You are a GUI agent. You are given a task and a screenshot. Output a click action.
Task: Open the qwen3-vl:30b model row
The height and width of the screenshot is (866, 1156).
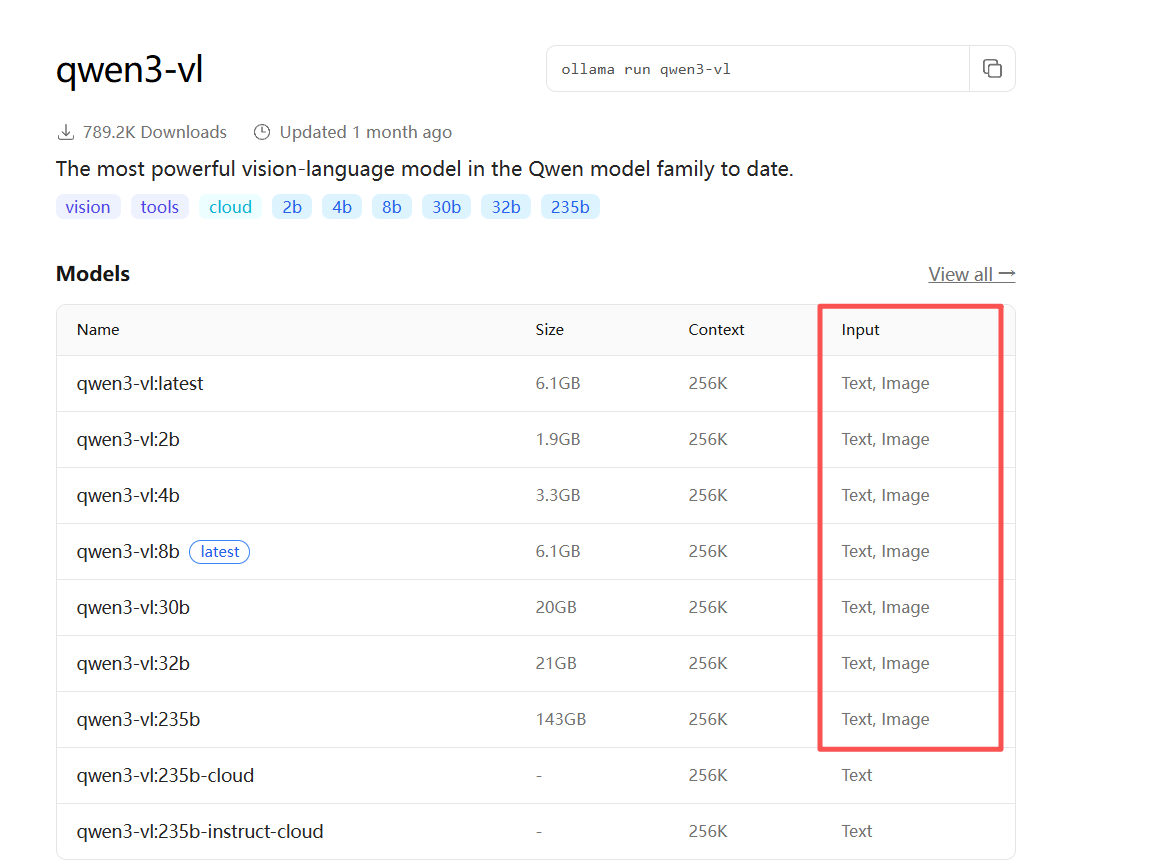pos(133,607)
